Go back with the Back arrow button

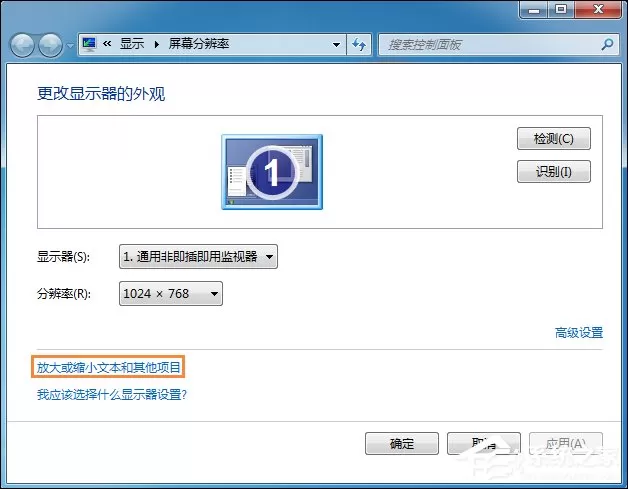[22, 45]
